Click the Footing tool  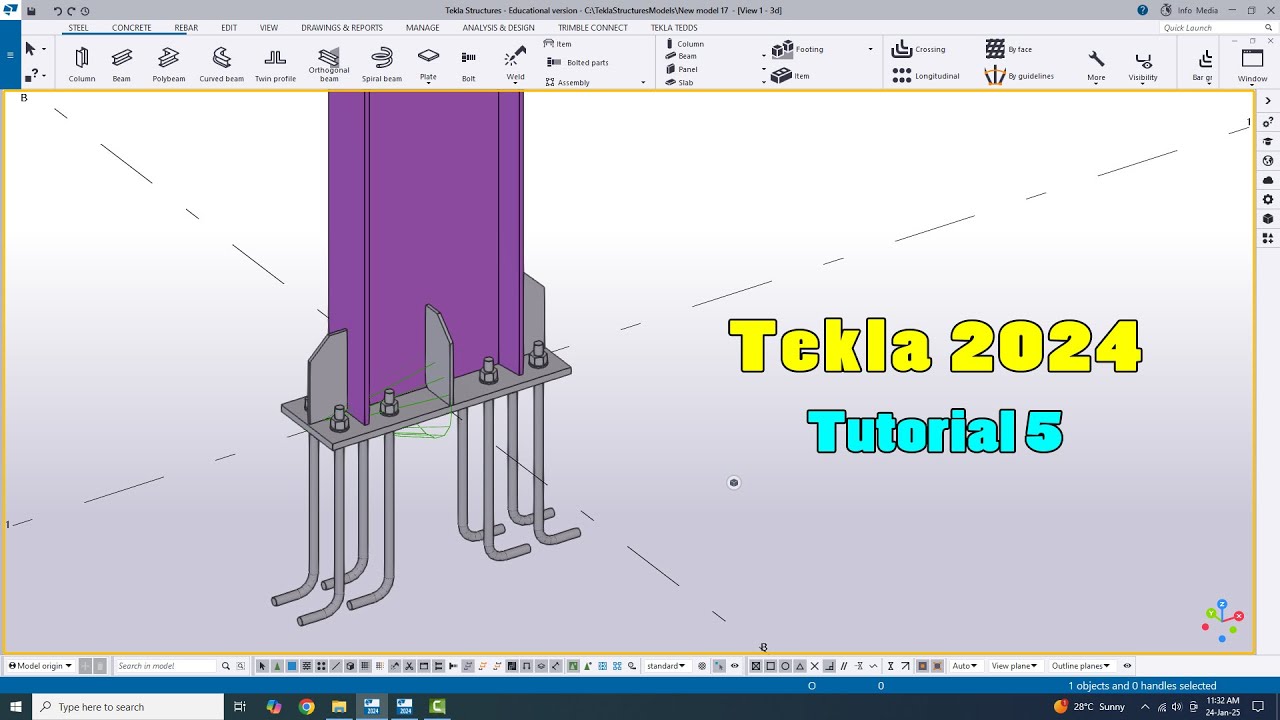point(798,49)
